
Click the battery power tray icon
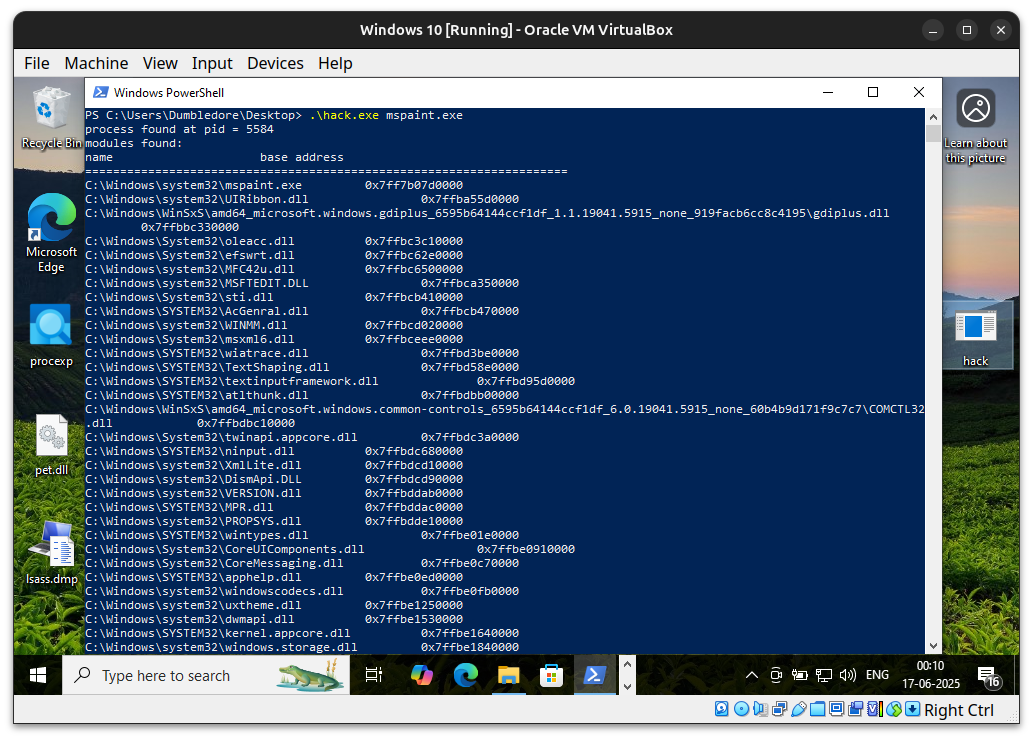800,675
